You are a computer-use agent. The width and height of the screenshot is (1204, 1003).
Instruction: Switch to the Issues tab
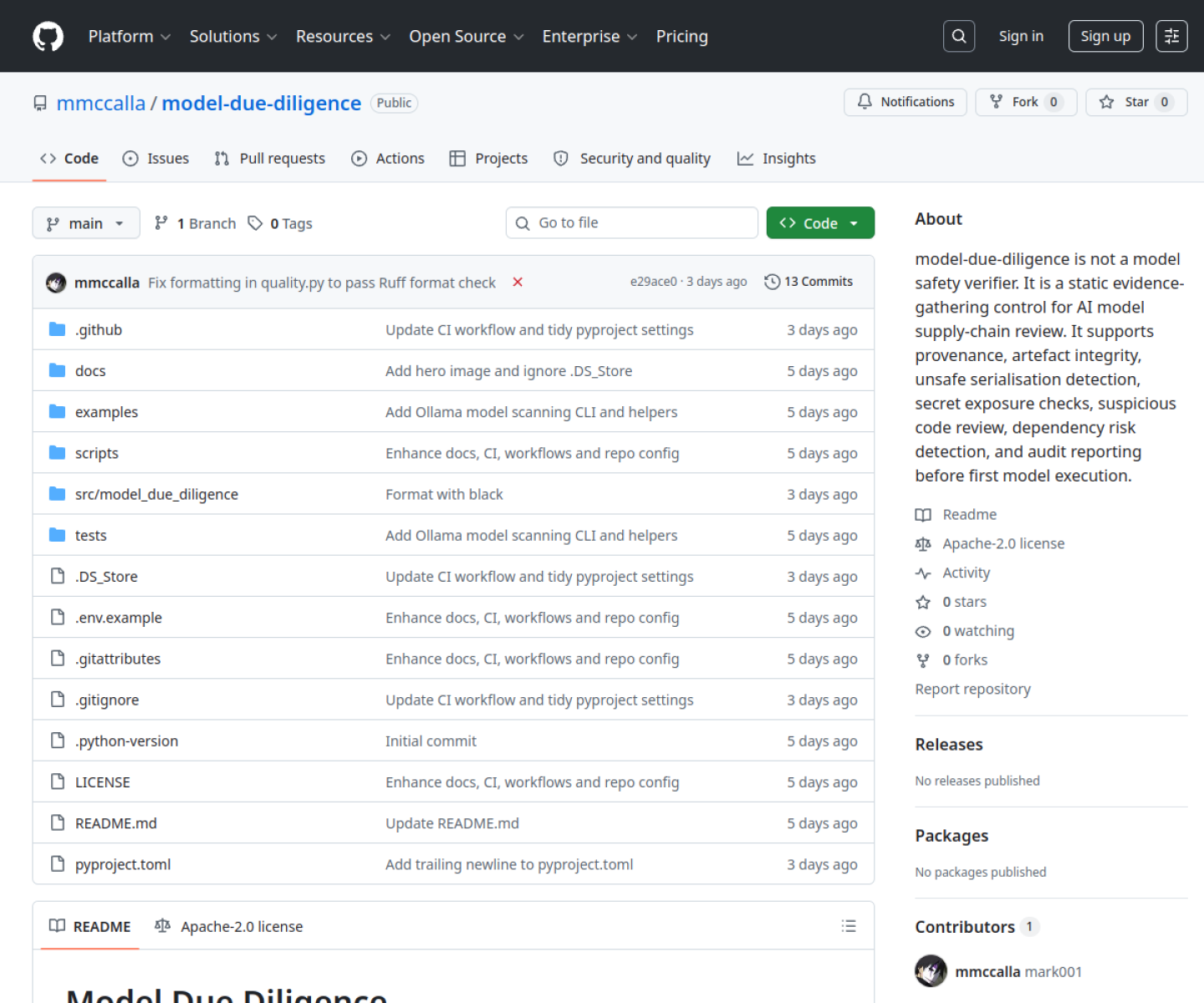click(156, 159)
